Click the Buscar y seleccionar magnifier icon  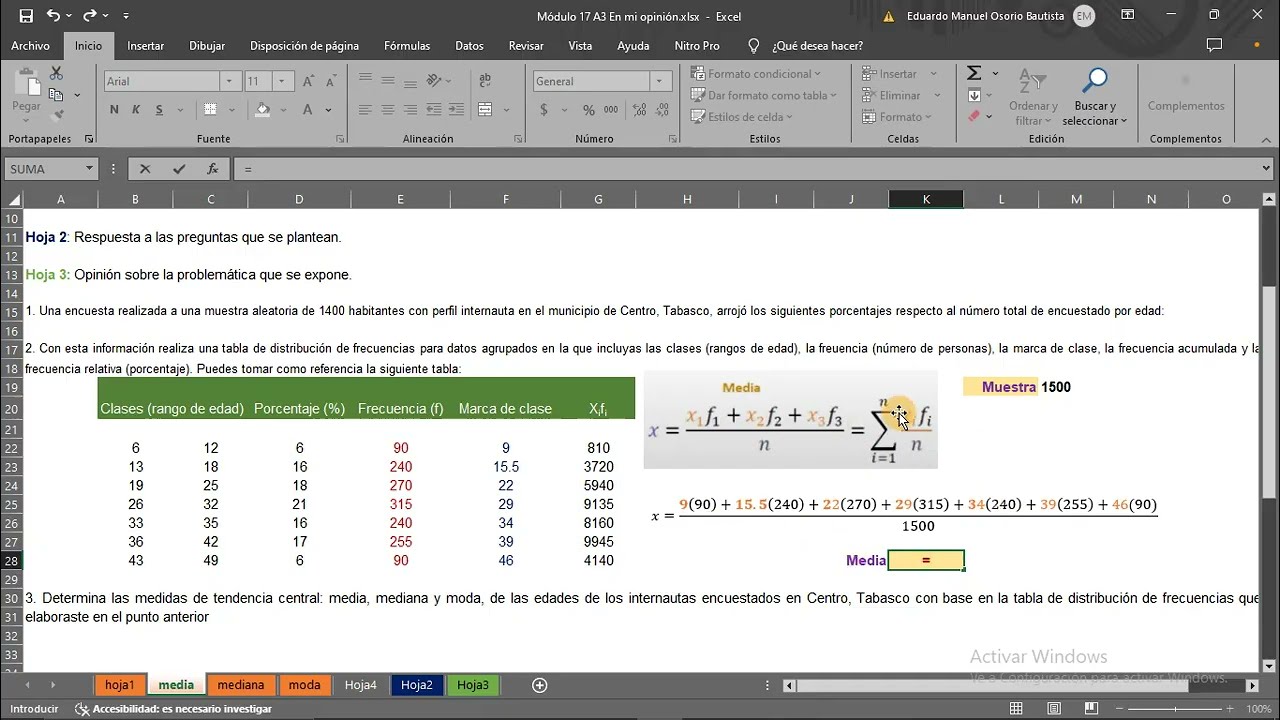(x=1096, y=80)
